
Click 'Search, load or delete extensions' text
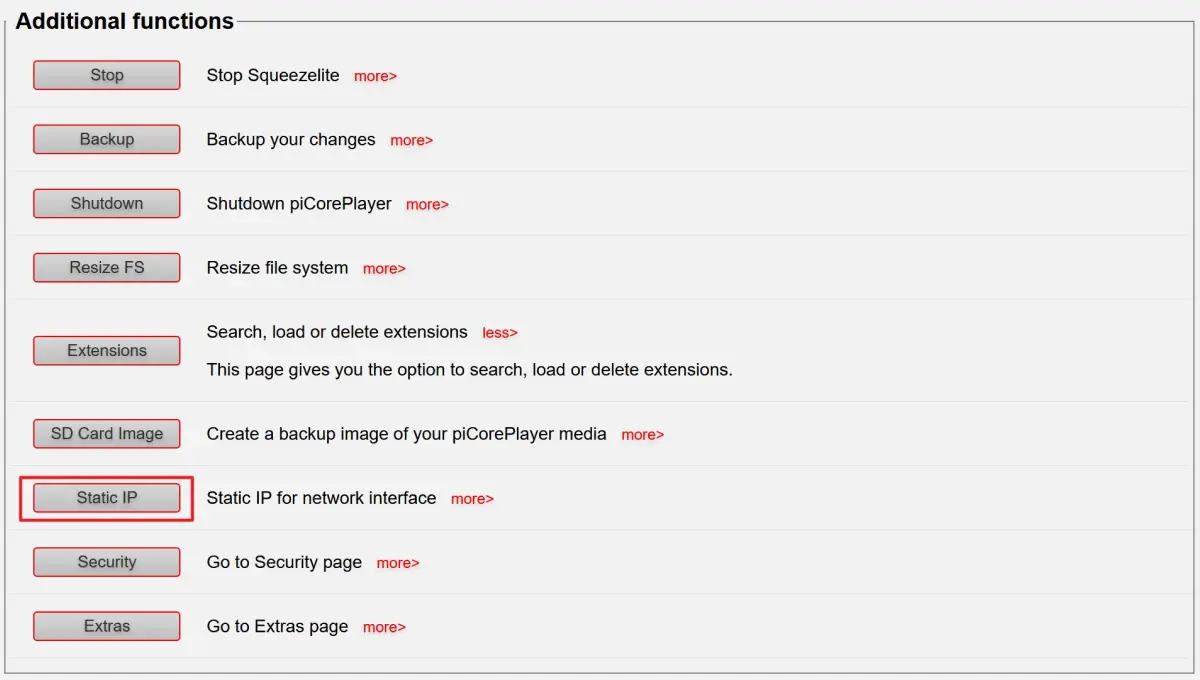(337, 332)
